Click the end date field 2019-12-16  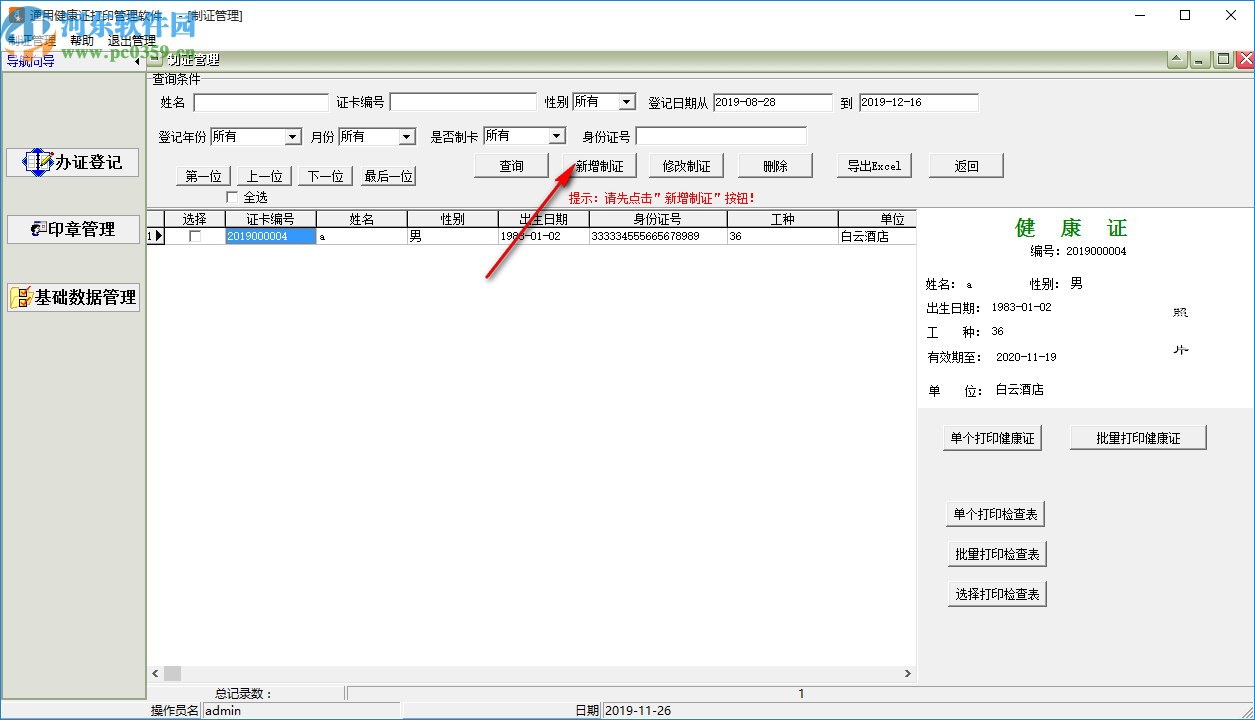pyautogui.click(x=919, y=102)
